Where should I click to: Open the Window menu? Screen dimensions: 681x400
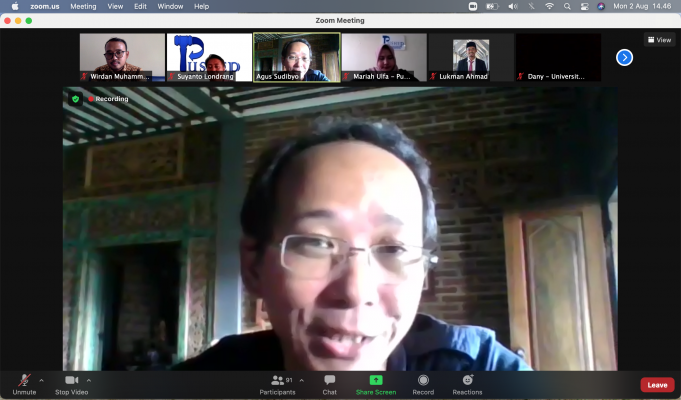point(170,6)
